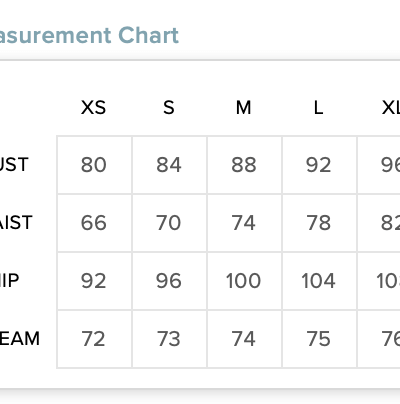Click the bust cell showing 84
The image size is (400, 404).
(169, 165)
